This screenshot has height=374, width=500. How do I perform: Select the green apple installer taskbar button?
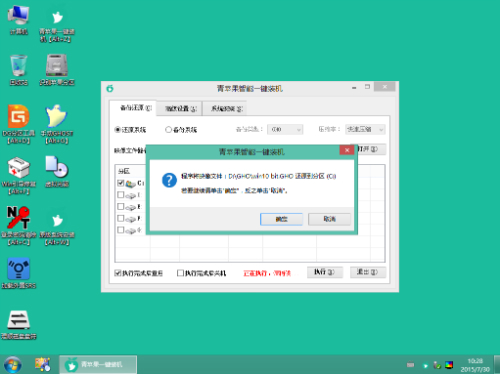tap(98, 365)
